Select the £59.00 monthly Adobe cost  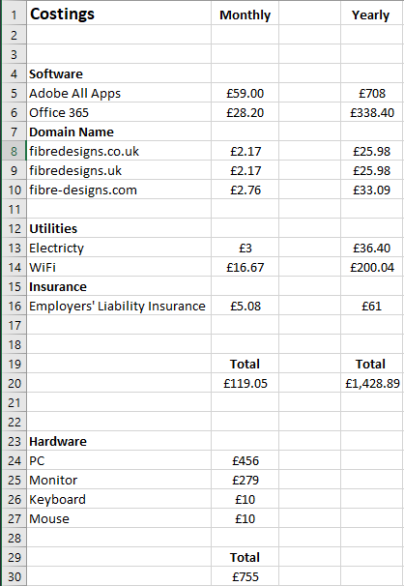[x=245, y=93]
